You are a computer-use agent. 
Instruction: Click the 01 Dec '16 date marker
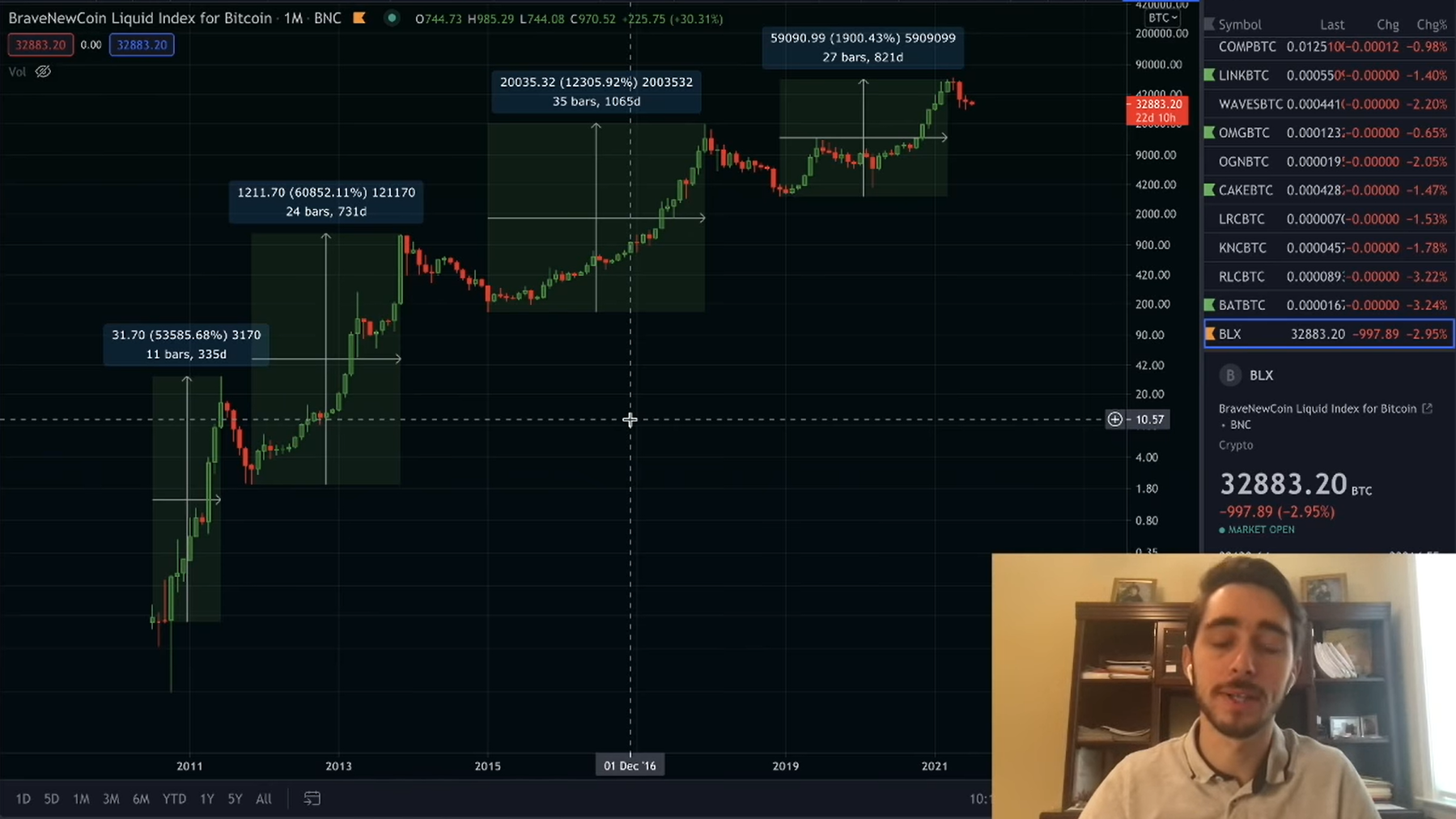pos(630,766)
